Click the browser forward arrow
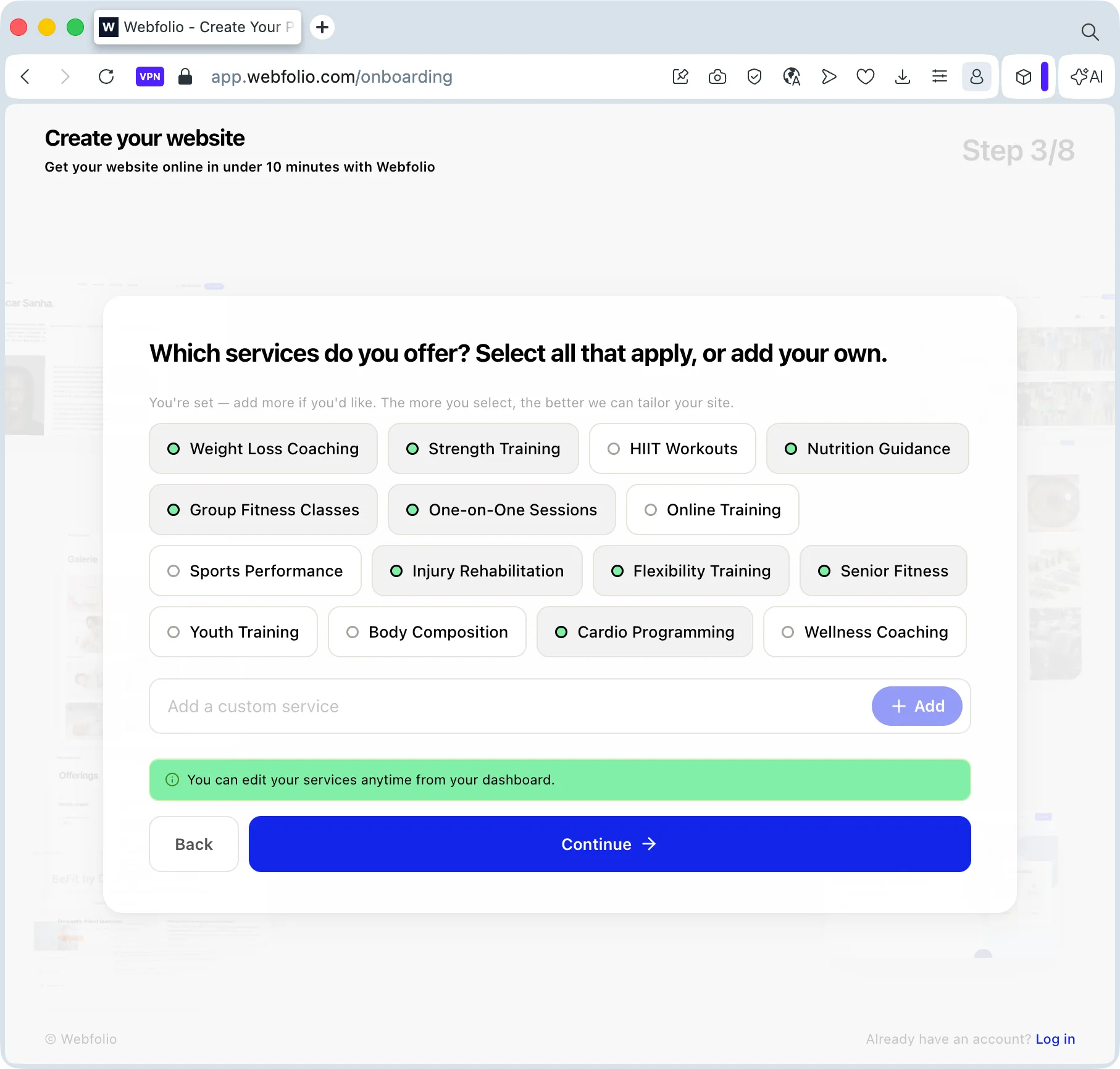 point(65,77)
